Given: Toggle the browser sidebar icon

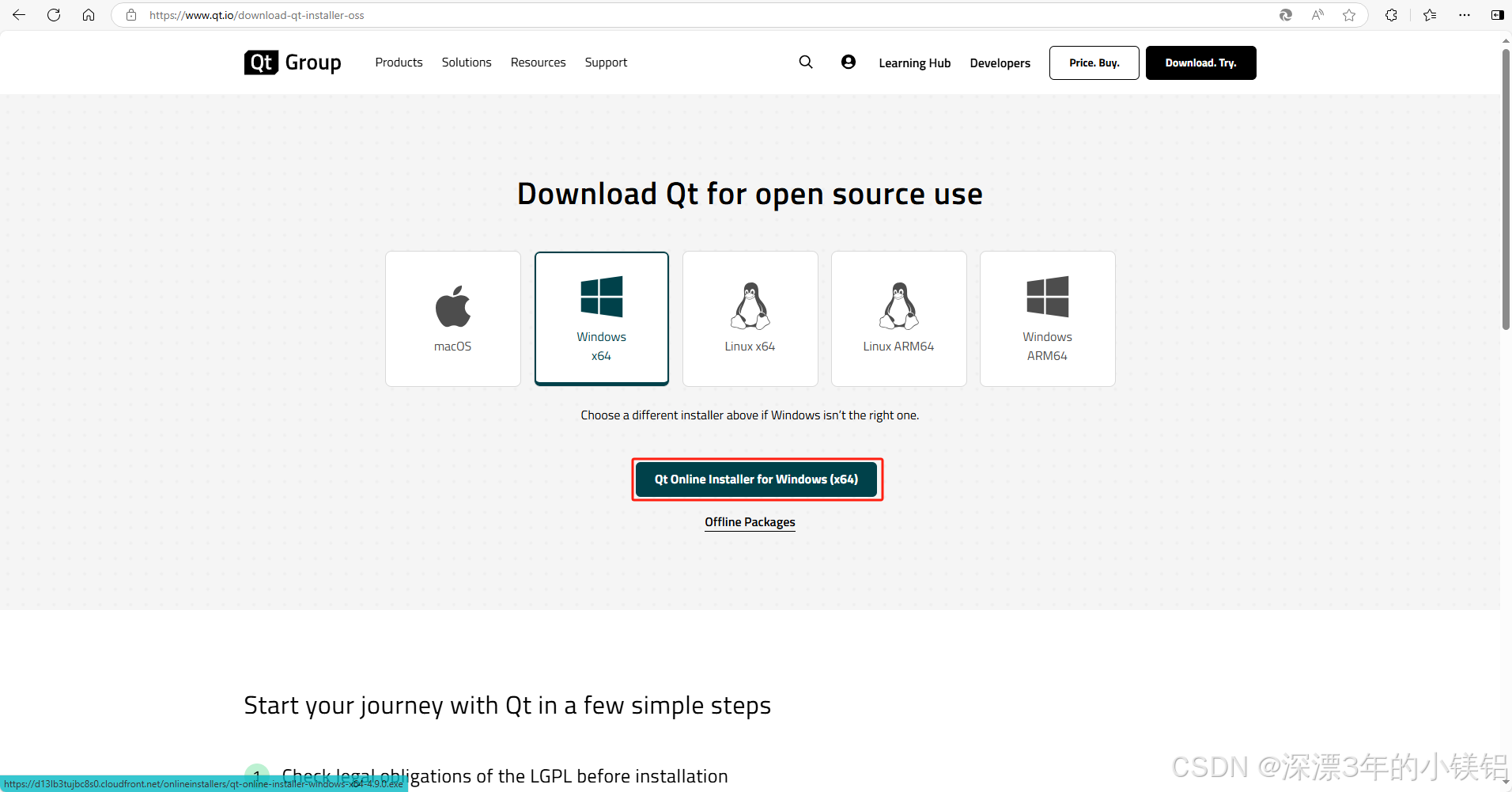Looking at the screenshot, I should coord(1498,15).
